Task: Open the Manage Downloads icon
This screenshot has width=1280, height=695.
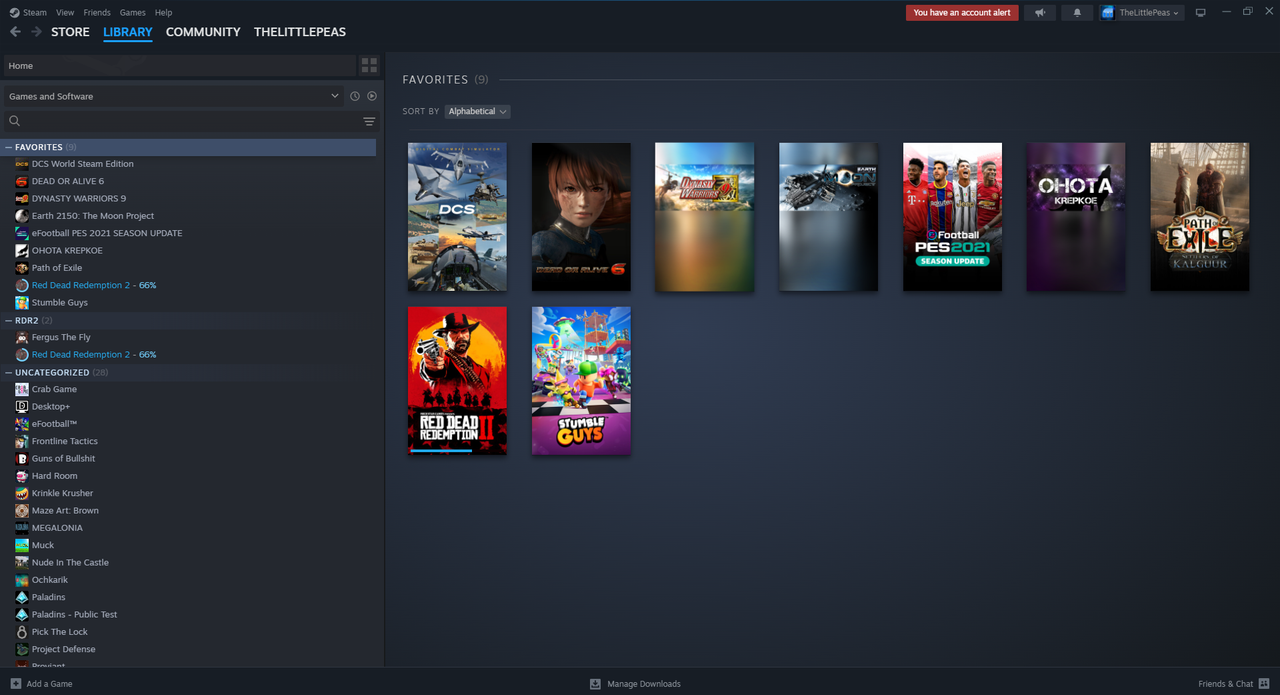Action: click(595, 684)
